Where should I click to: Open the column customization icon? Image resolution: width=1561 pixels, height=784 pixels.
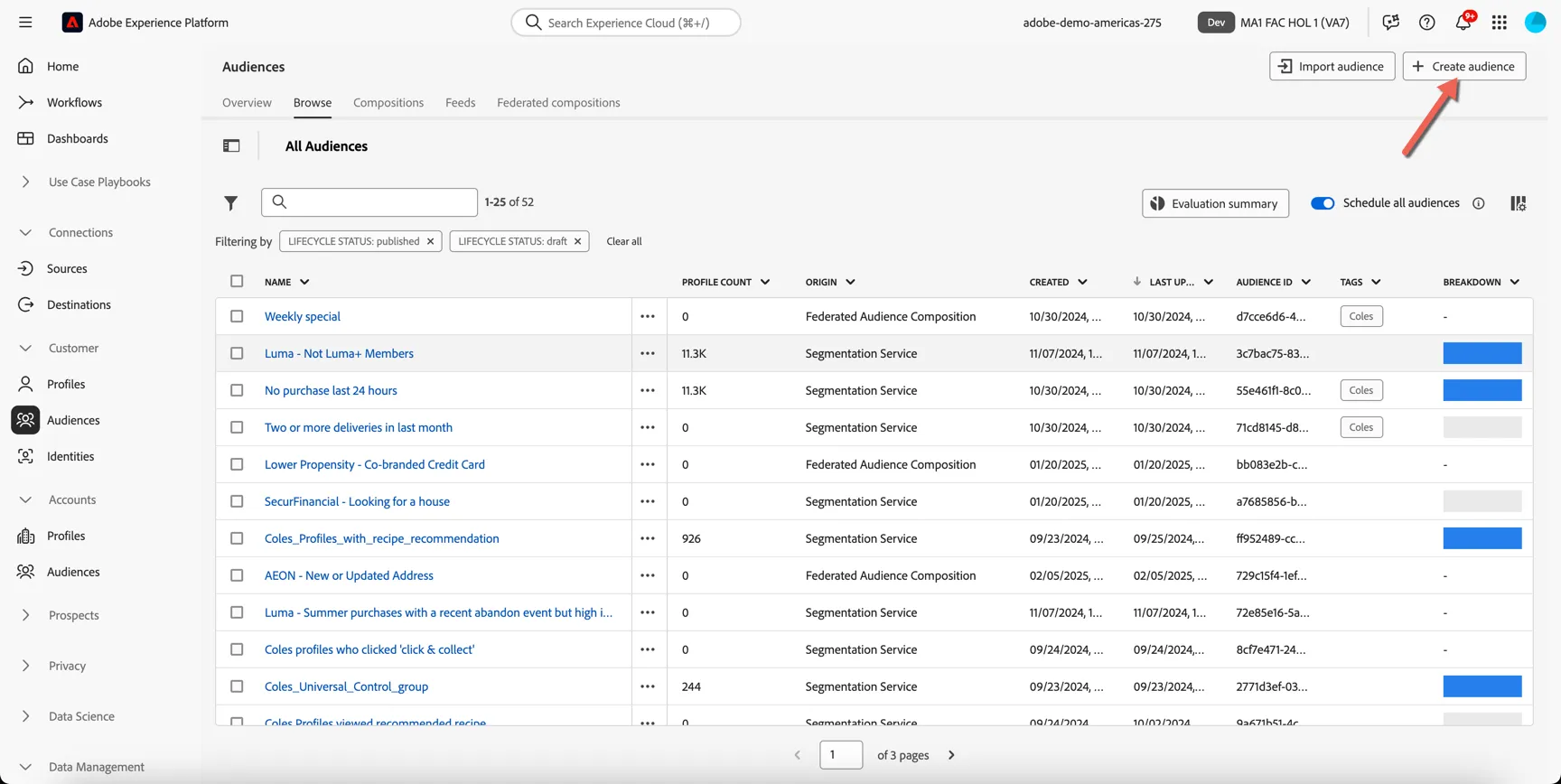[x=1518, y=203]
